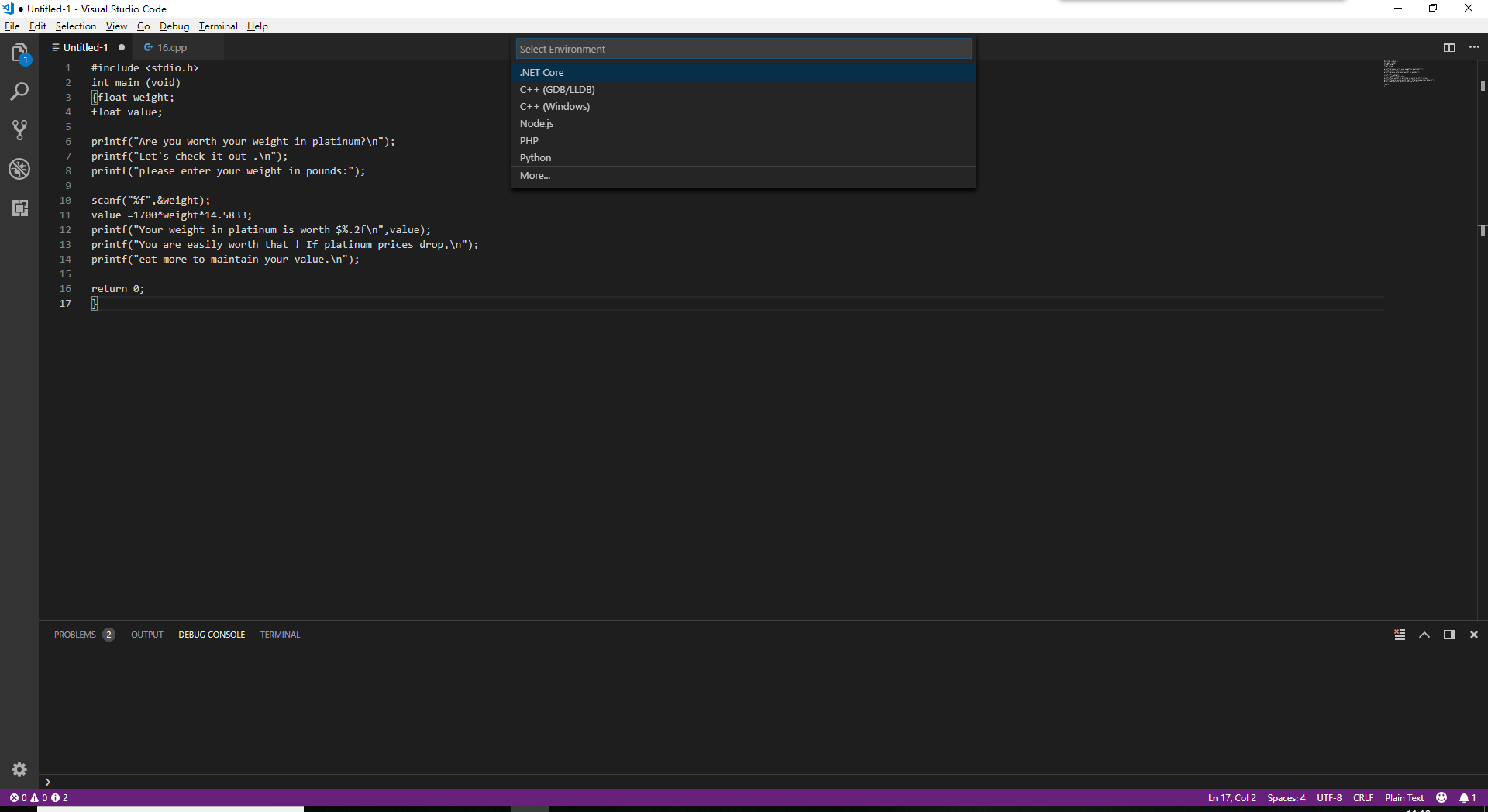Viewport: 1488px width, 812px height.
Task: Open the Edit menu
Action: tap(38, 26)
